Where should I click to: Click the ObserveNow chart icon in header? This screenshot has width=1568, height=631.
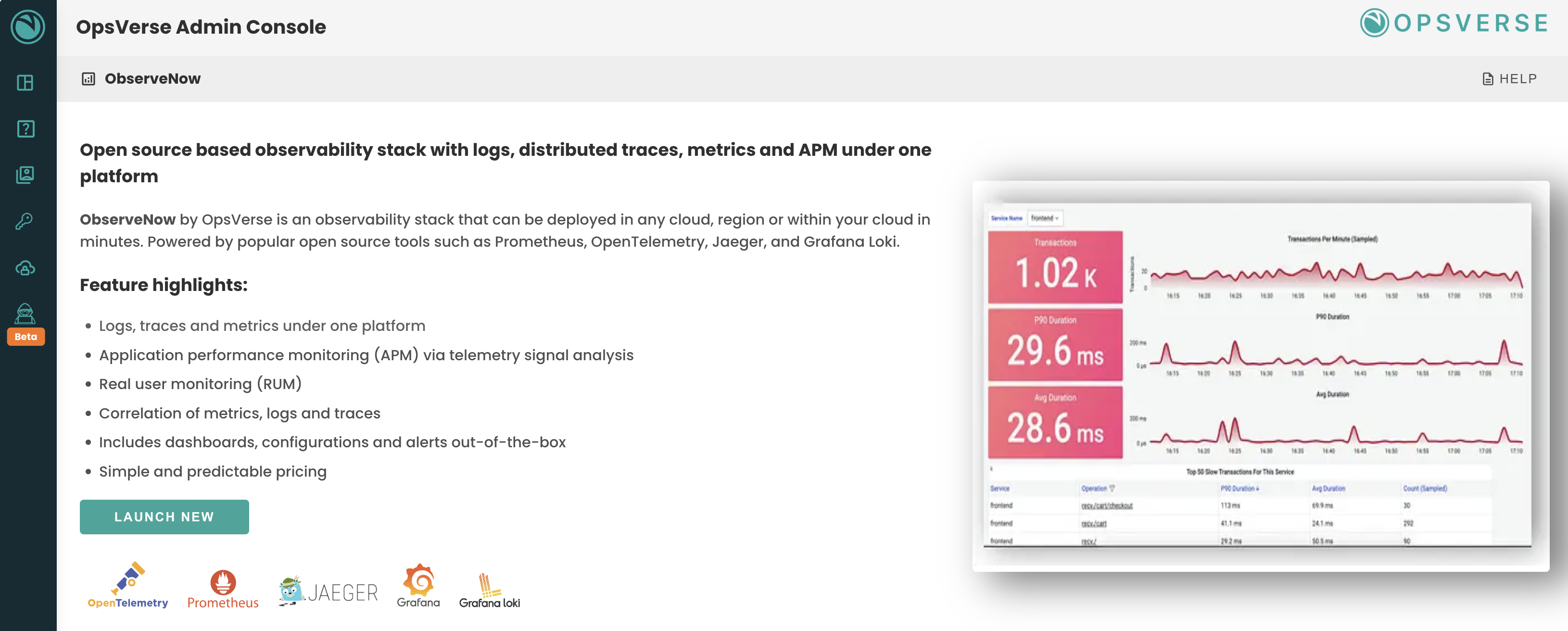tap(89, 79)
